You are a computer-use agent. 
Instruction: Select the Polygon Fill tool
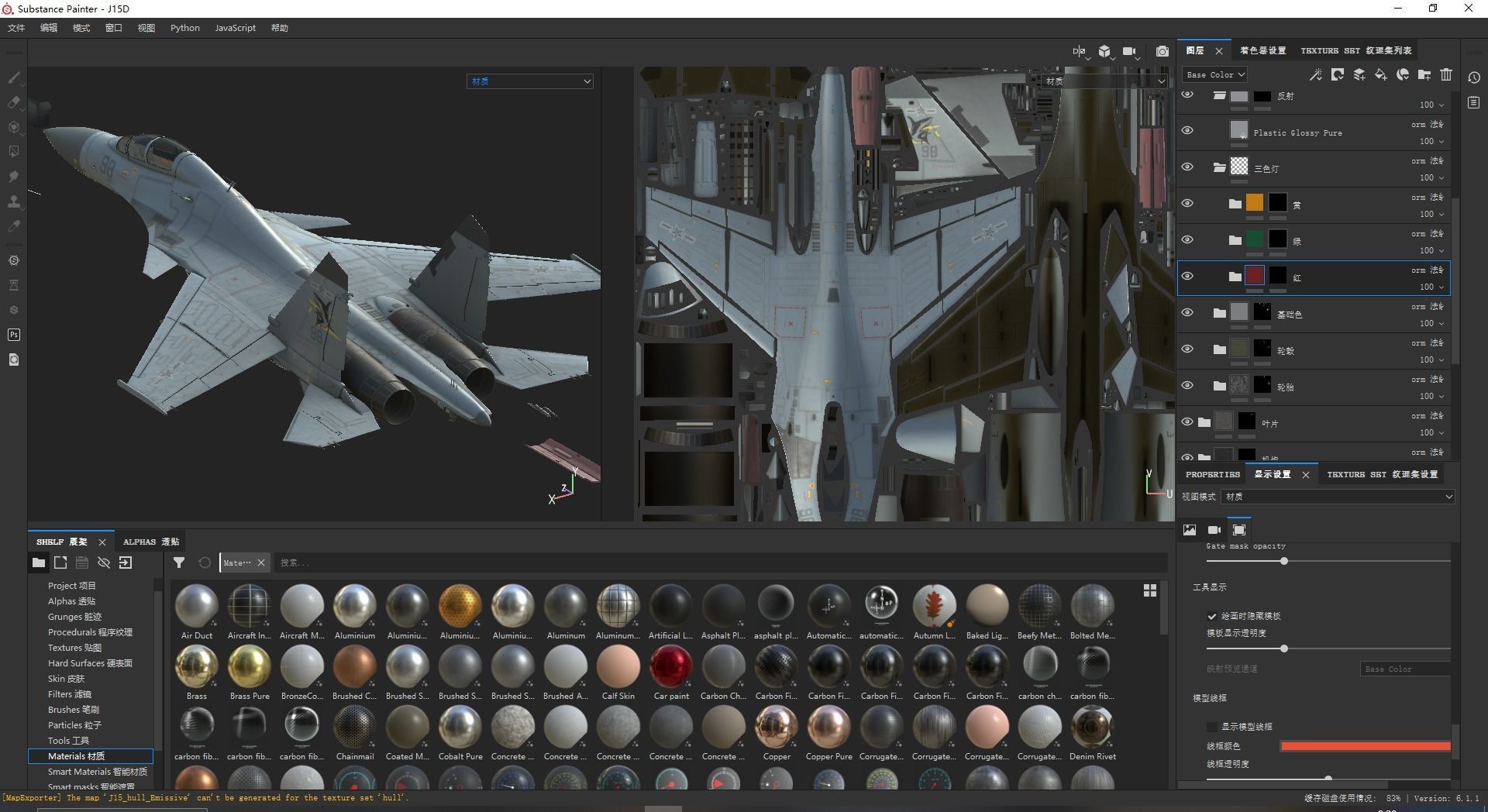(13, 152)
